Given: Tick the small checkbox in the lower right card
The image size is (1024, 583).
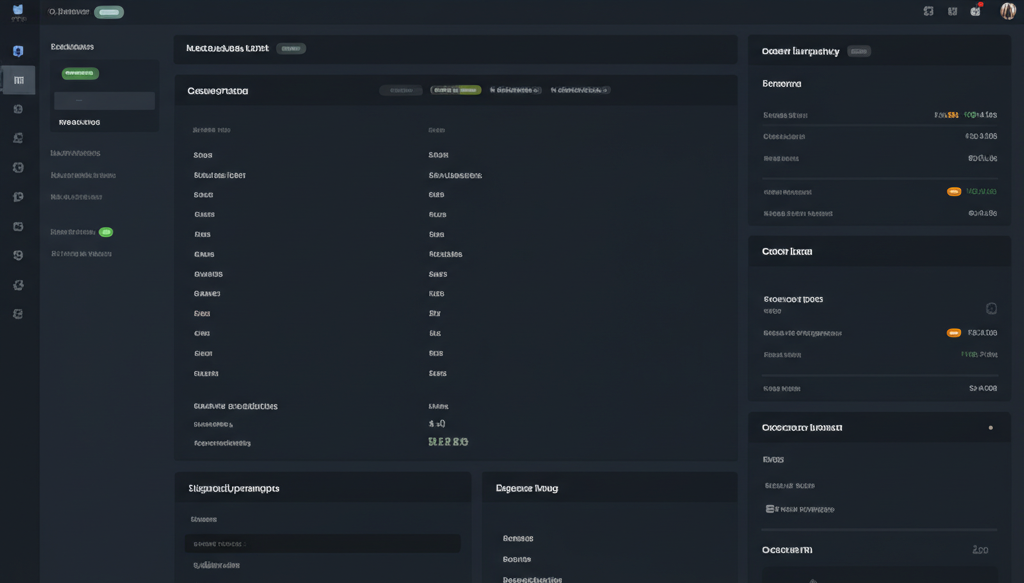Looking at the screenshot, I should pos(770,509).
